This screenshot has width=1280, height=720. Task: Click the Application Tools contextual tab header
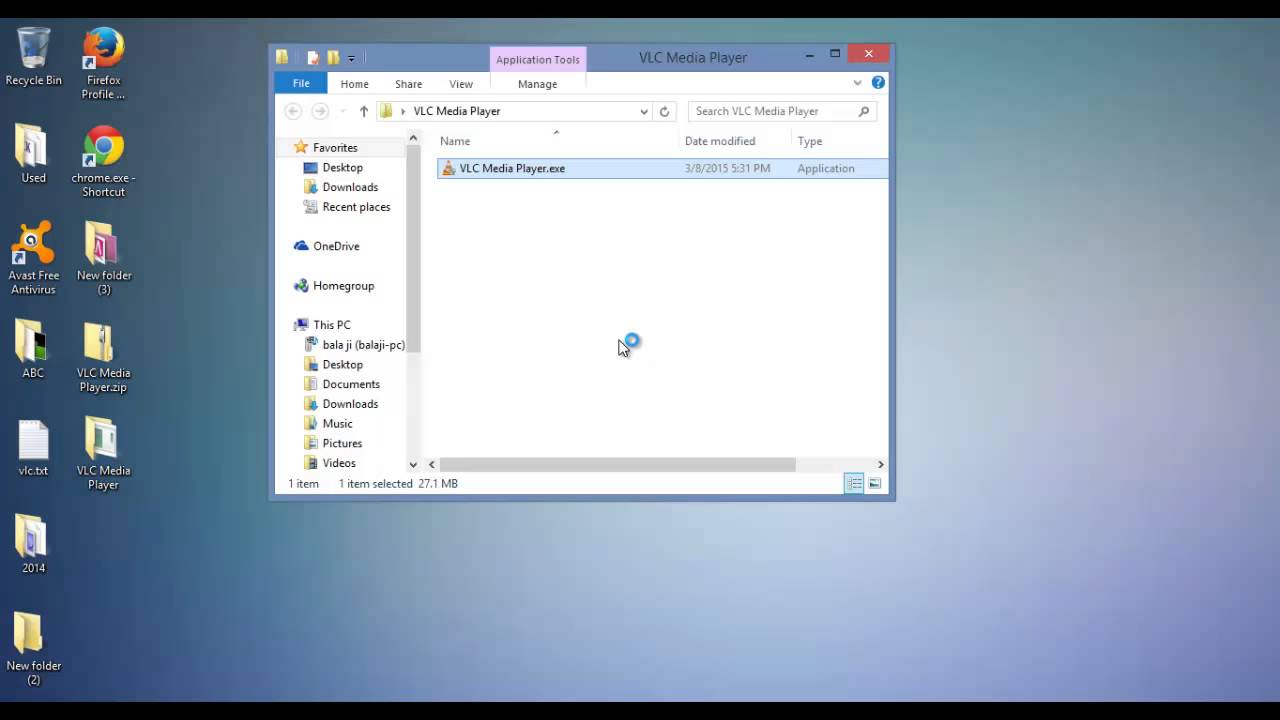pos(538,59)
